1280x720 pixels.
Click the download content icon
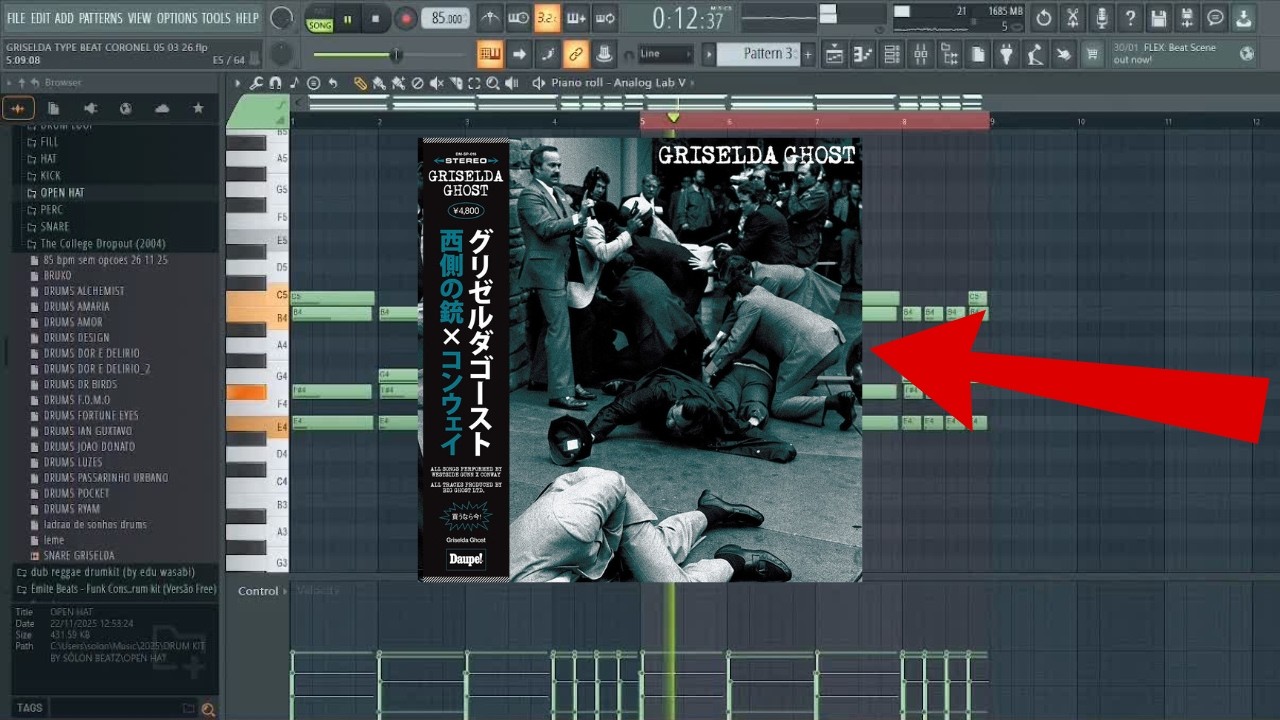1244,18
